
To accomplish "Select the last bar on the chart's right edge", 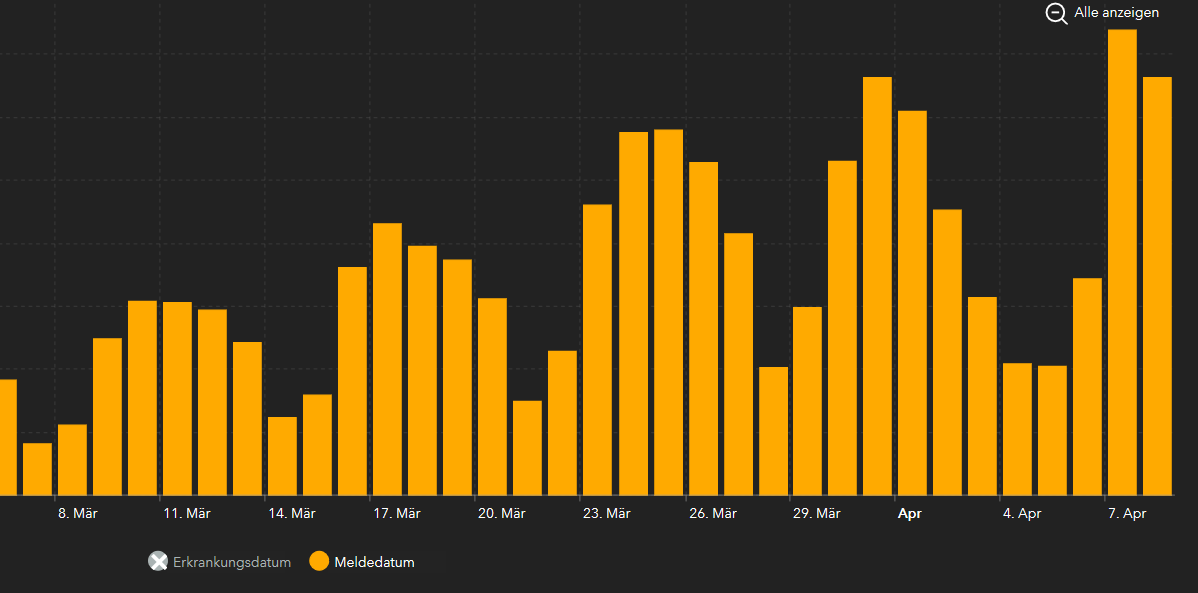I will click(1157, 286).
